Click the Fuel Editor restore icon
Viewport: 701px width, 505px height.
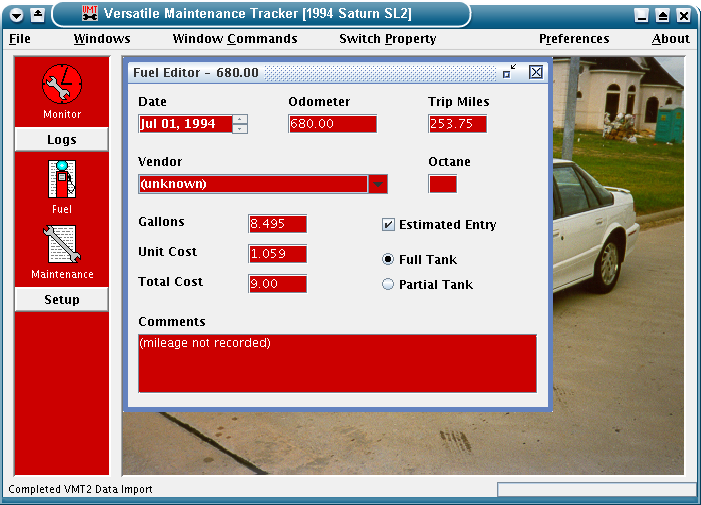509,72
